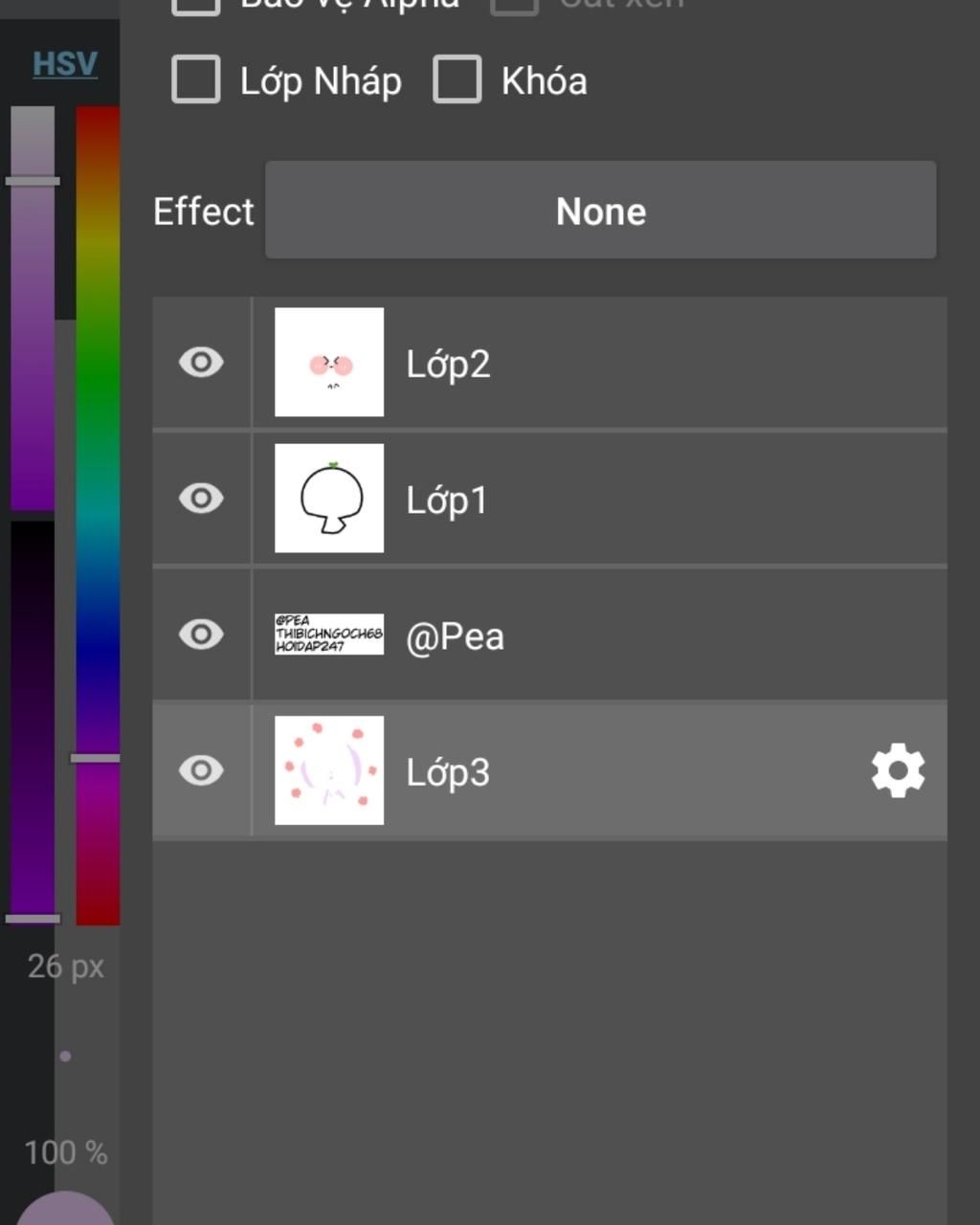Viewport: 980px width, 1225px height.
Task: Hide the @Pea layer
Action: click(201, 635)
